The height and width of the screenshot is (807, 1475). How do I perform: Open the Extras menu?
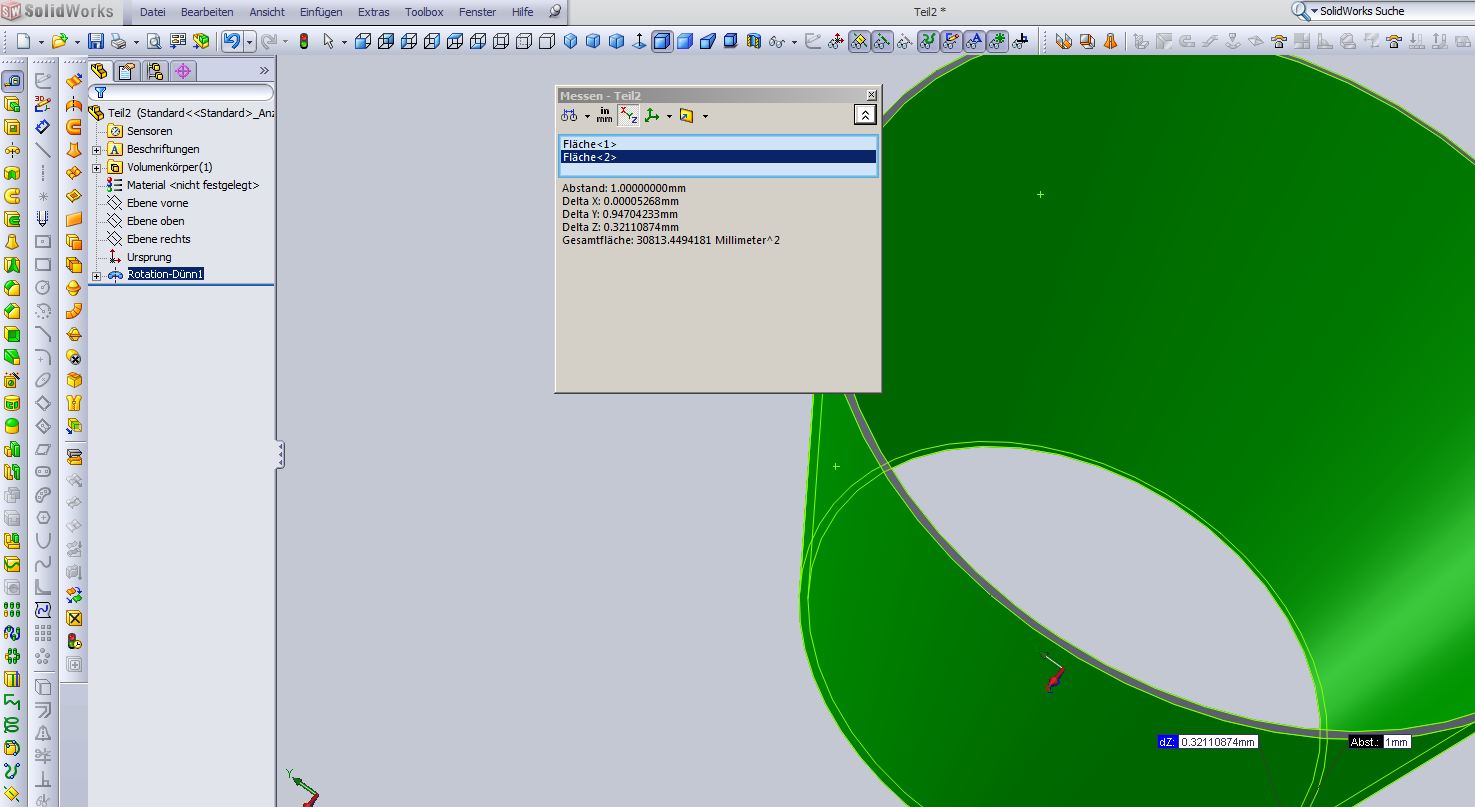coord(373,12)
